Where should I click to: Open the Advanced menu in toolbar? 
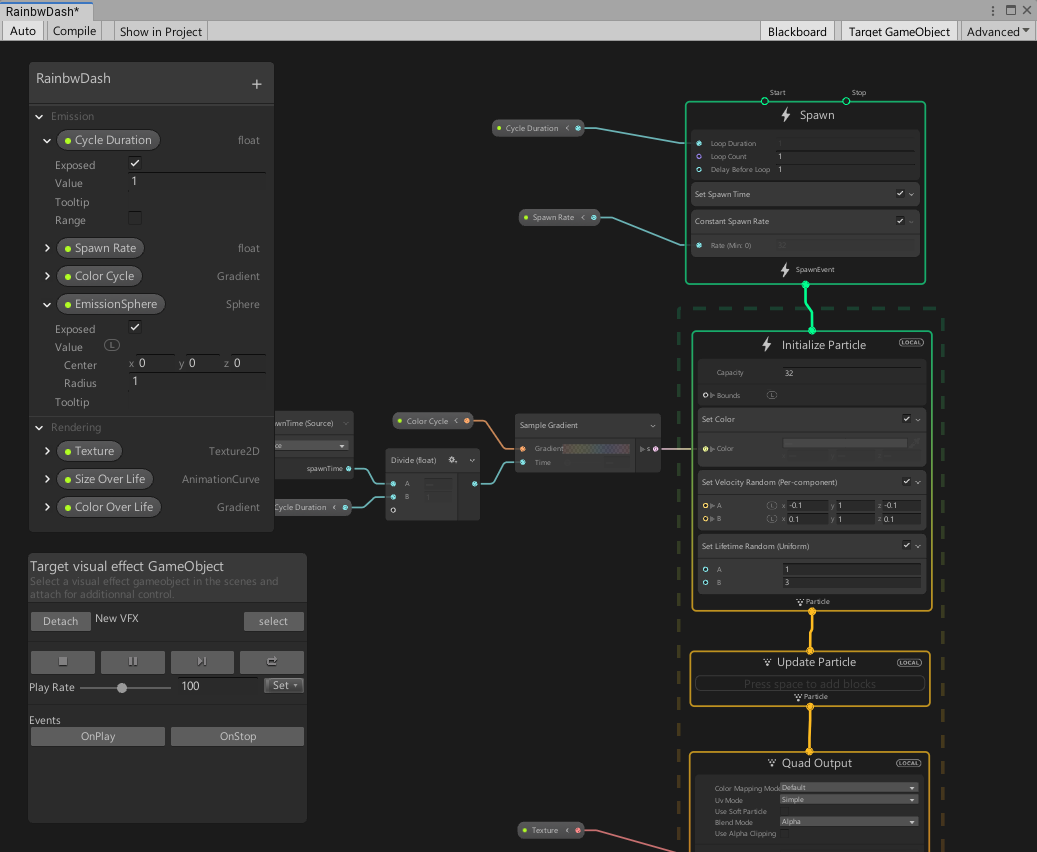pos(997,31)
